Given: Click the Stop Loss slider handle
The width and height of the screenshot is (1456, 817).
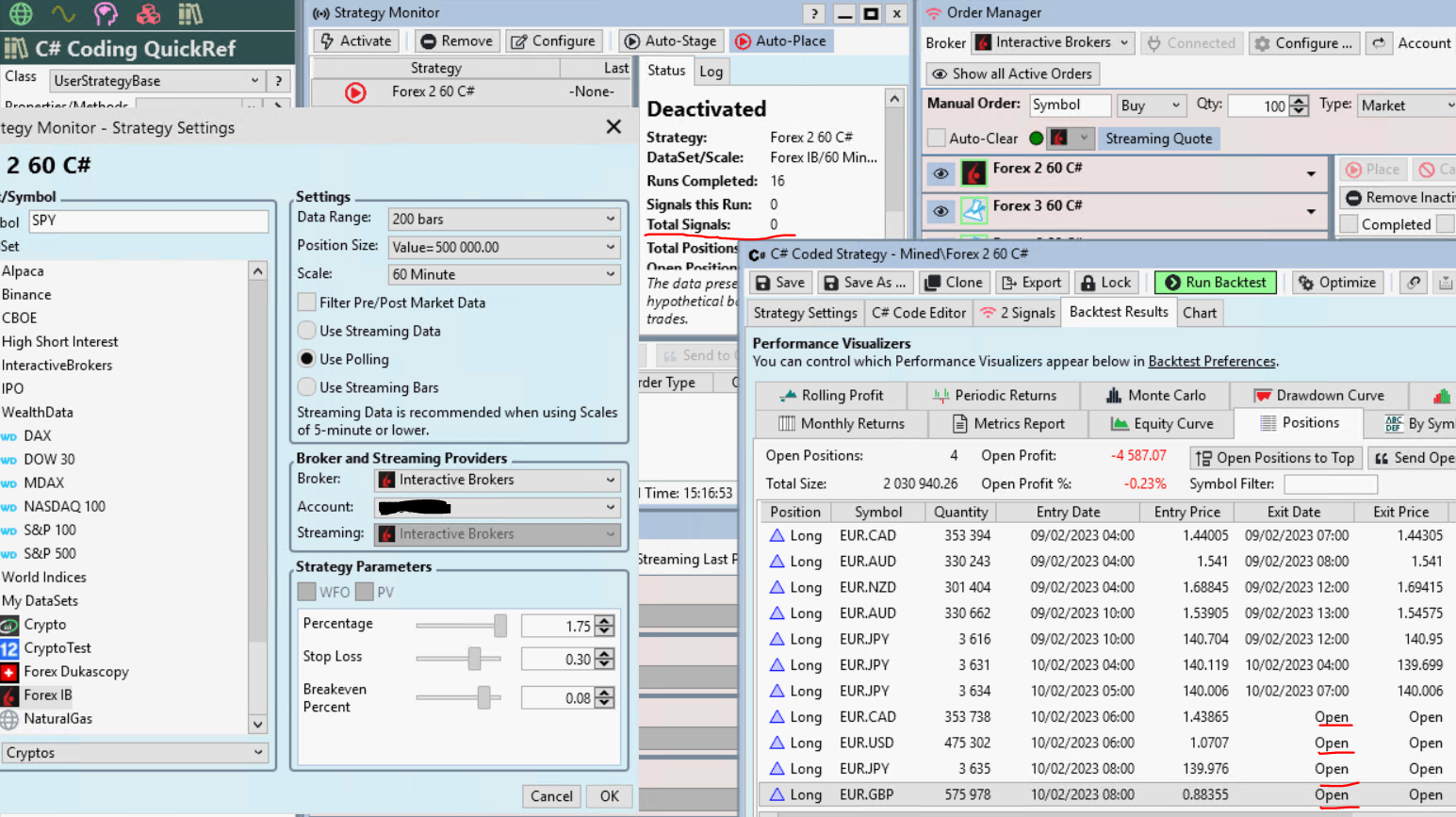Looking at the screenshot, I should pyautogui.click(x=475, y=658).
